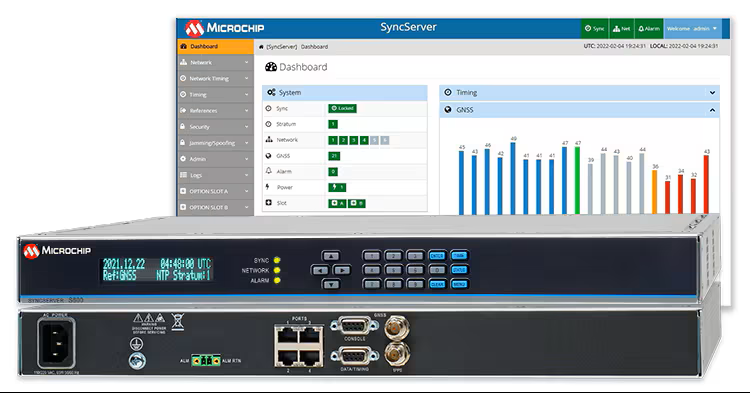This screenshot has width=750, height=393.
Task: Click the OPTION SLOT A sidebar plus icon
Action: point(183,191)
